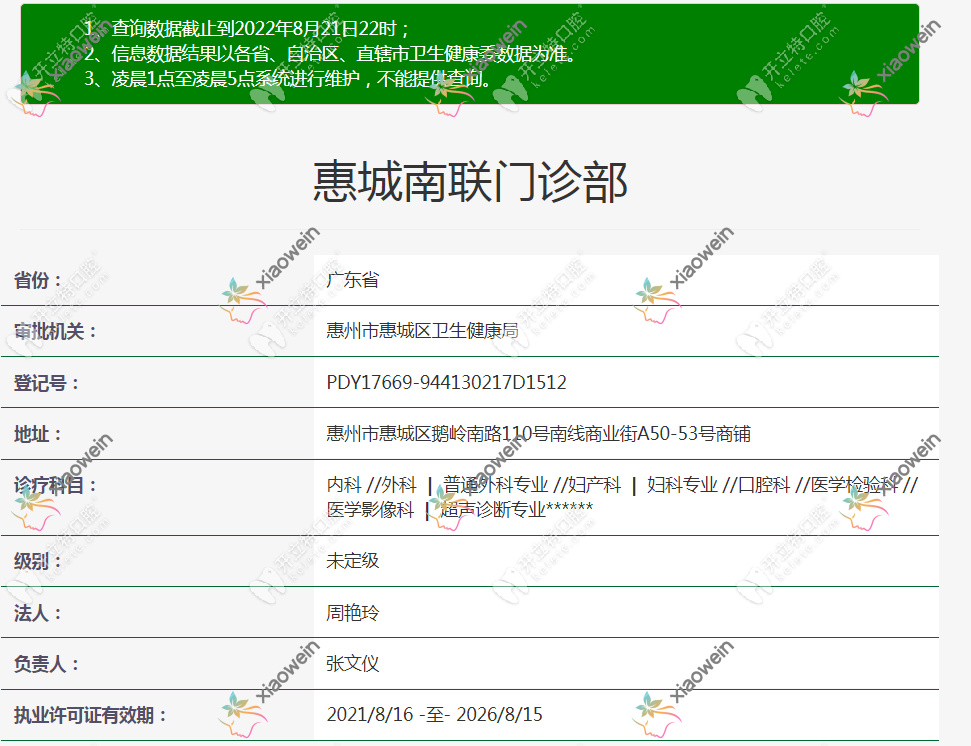Click the title 惠城南联门诊部
The height and width of the screenshot is (746, 971).
tap(470, 182)
